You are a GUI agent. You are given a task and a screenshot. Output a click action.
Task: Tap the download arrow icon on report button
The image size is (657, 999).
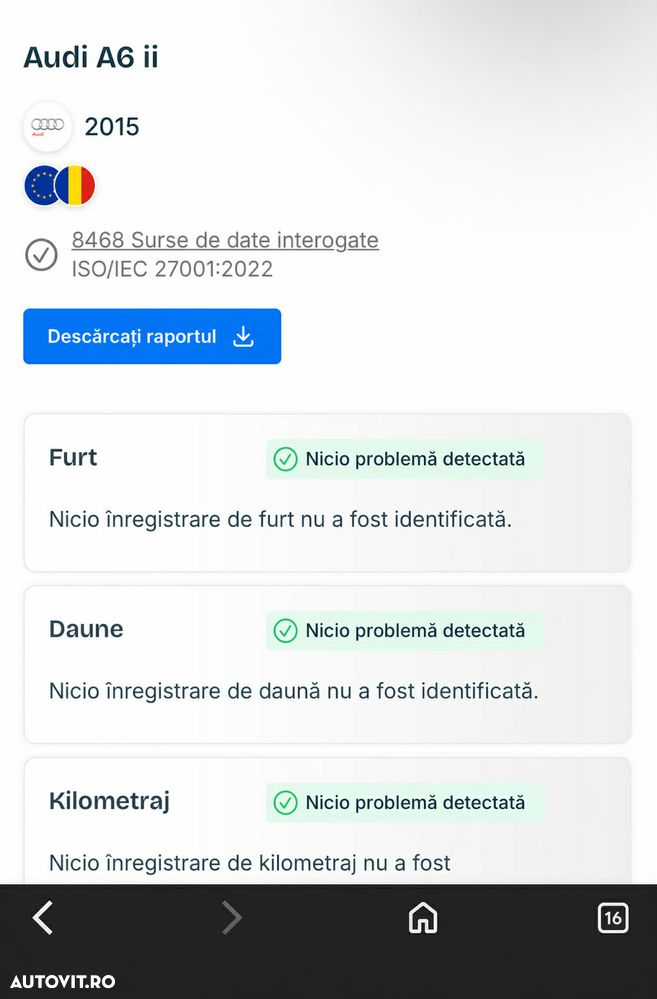coord(243,337)
